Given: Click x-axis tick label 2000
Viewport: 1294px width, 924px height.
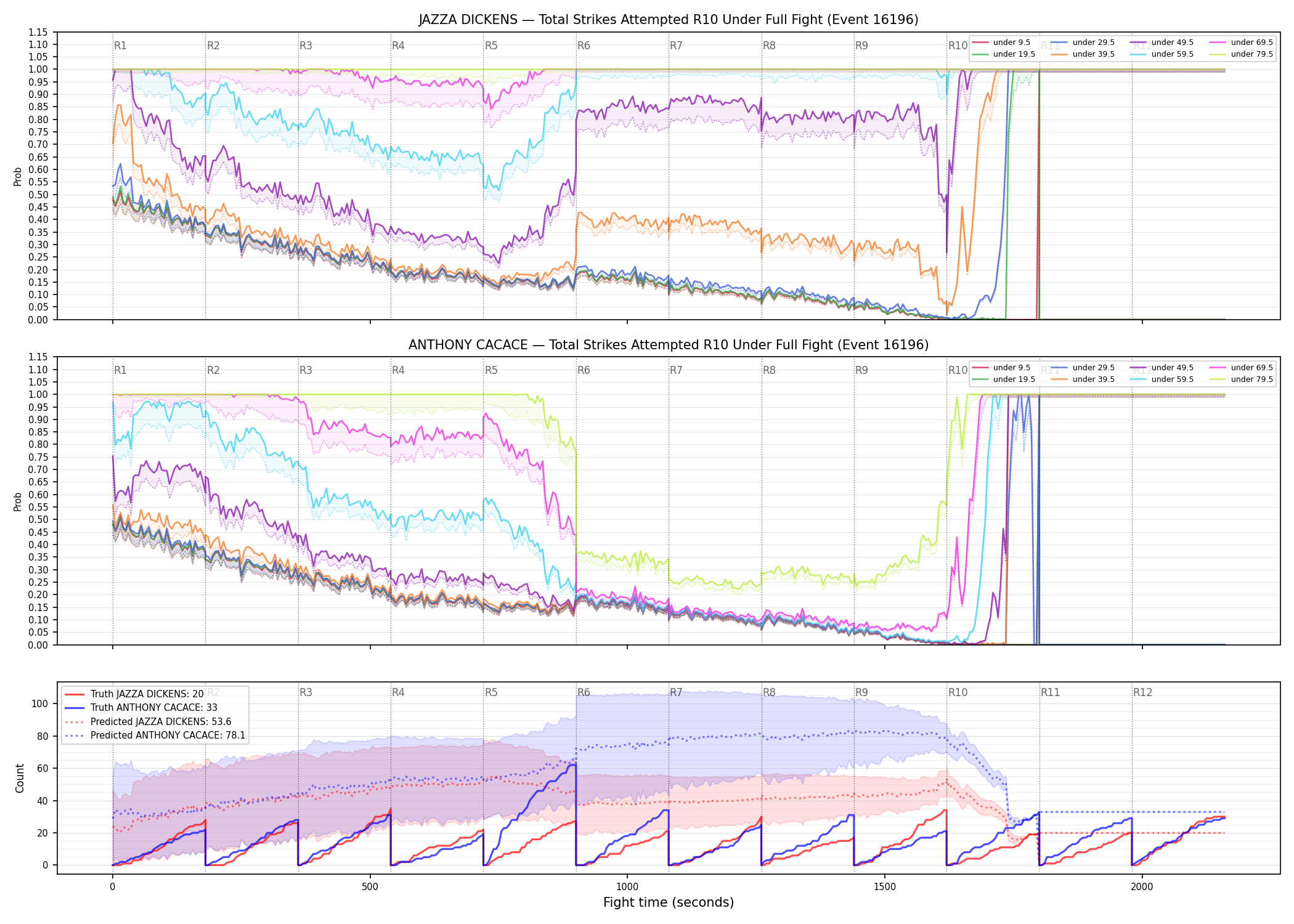Looking at the screenshot, I should pos(1142,887).
